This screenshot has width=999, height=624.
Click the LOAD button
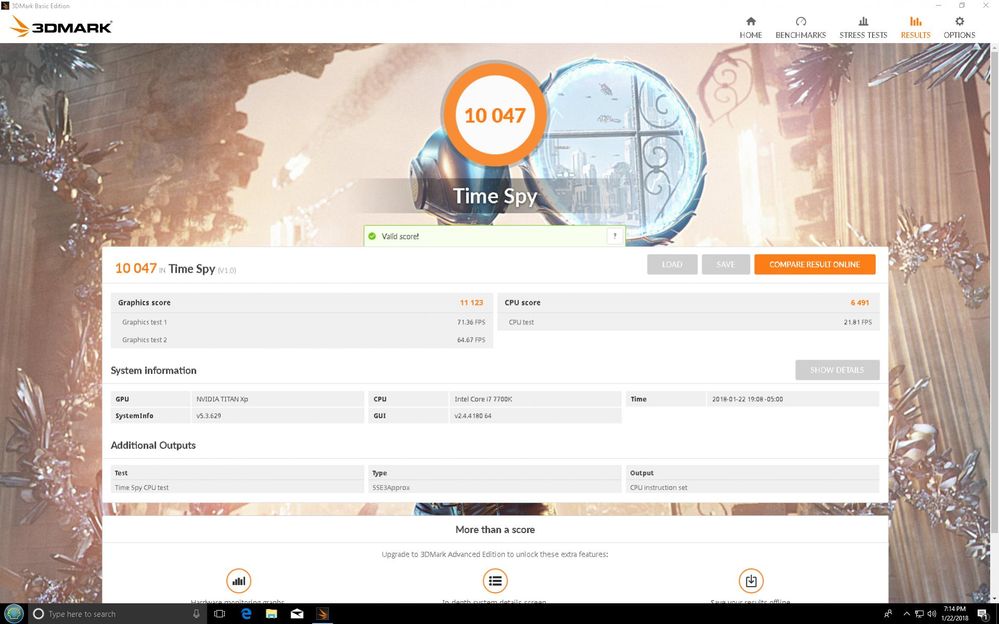tap(672, 265)
